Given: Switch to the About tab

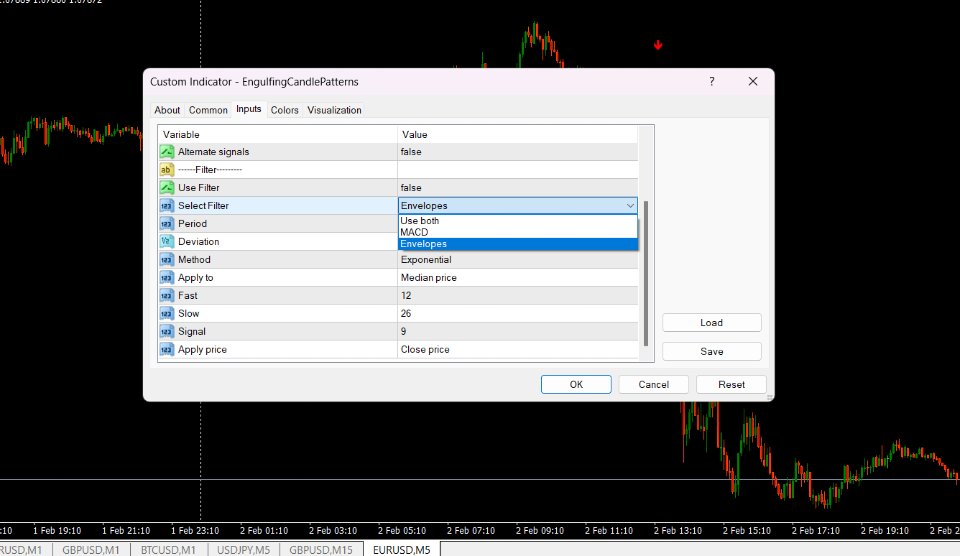Looking at the screenshot, I should pyautogui.click(x=167, y=110).
